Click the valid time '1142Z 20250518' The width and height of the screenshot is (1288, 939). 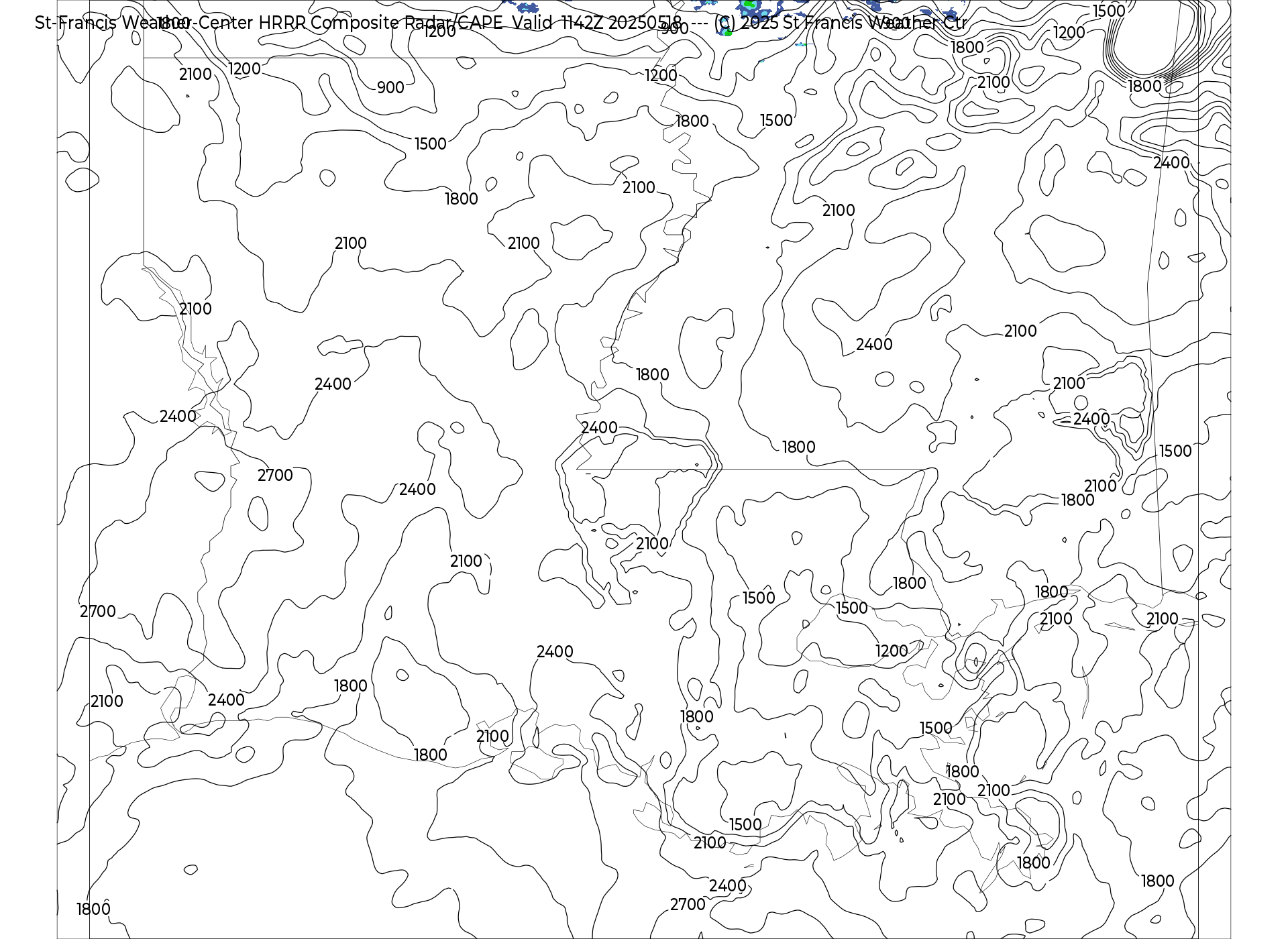[622, 23]
